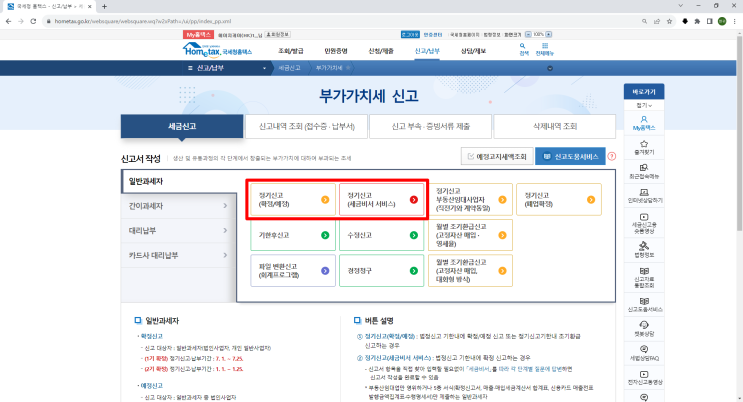Open 인터넷상담하기 in the right sidebar
The width and height of the screenshot is (743, 402).
point(643,196)
